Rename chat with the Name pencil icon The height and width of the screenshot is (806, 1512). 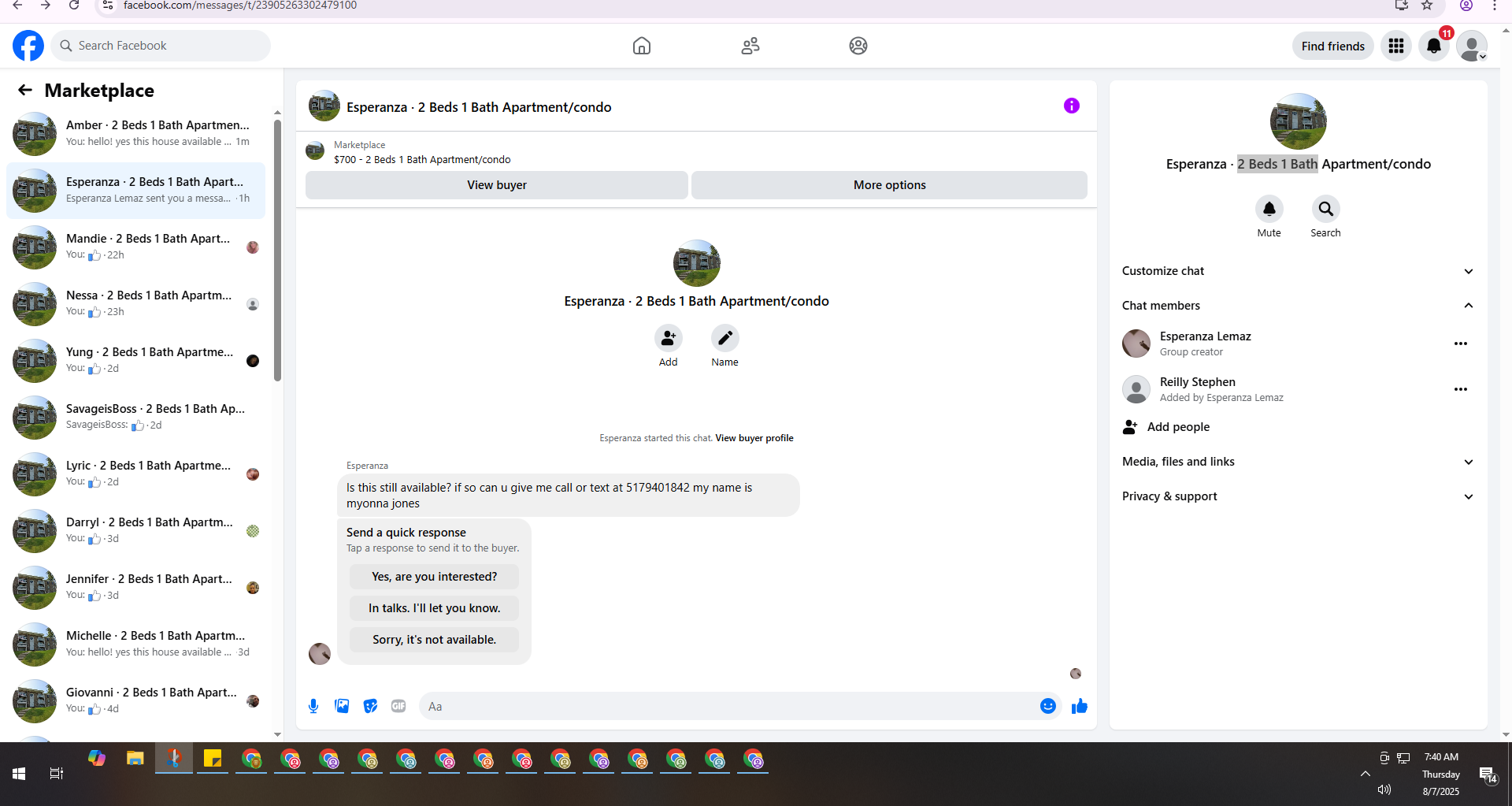point(724,338)
